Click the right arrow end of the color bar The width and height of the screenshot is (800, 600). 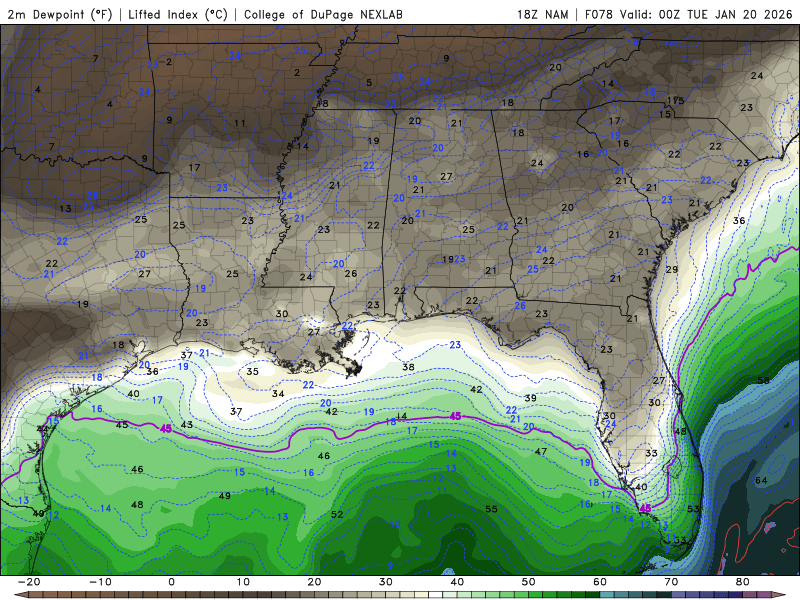point(779,594)
